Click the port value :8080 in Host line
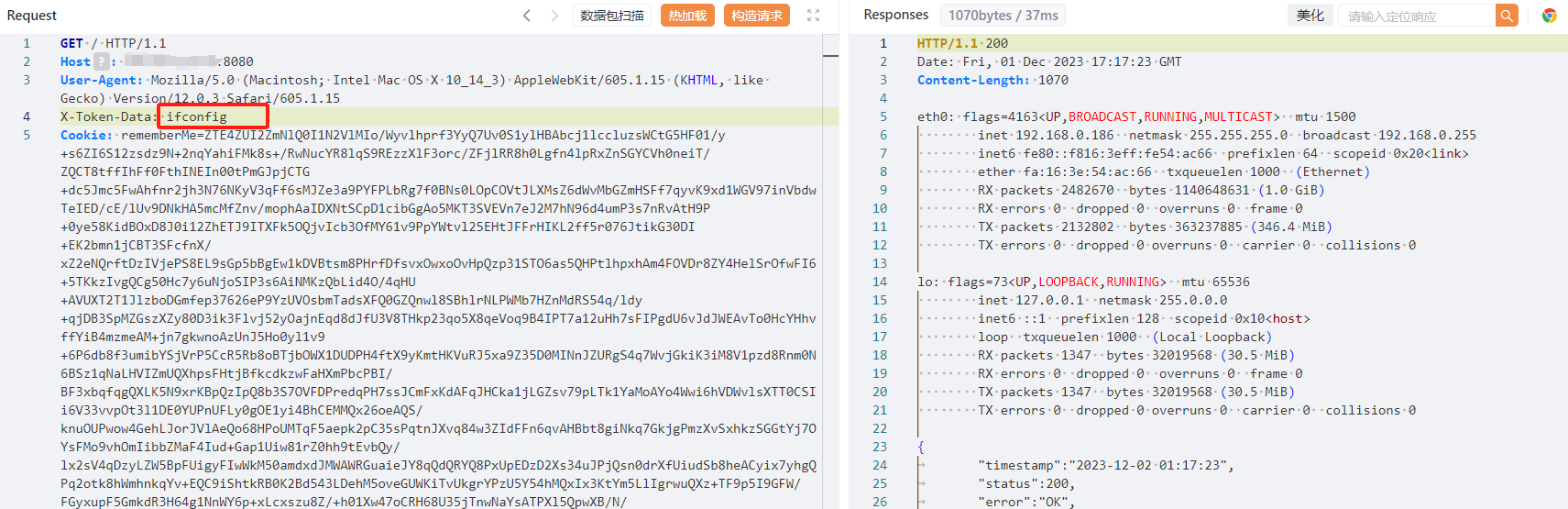Screen dimensions: 1568x509 [236, 61]
